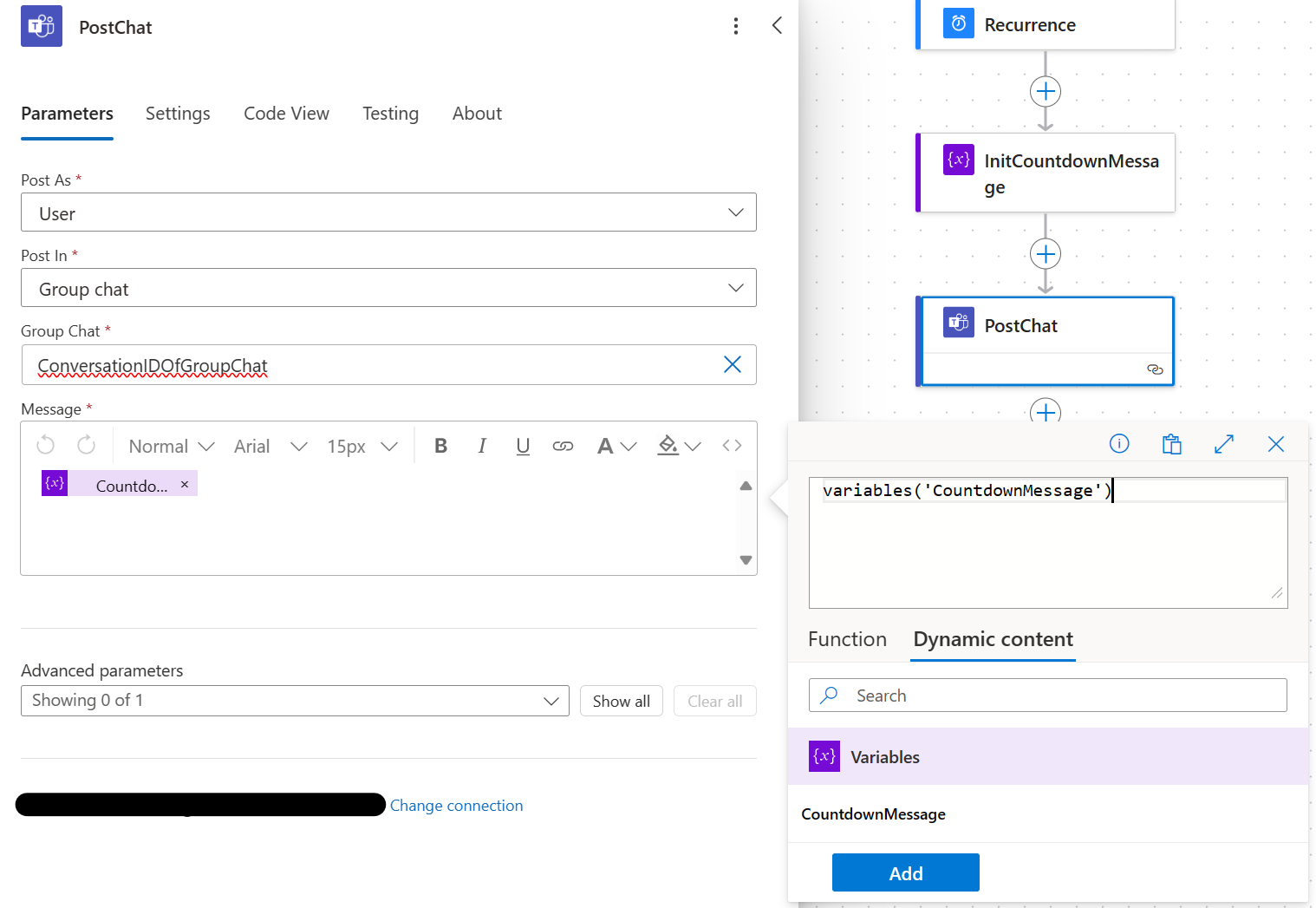1316x908 pixels.
Task: Switch to the Function tab
Action: (847, 639)
